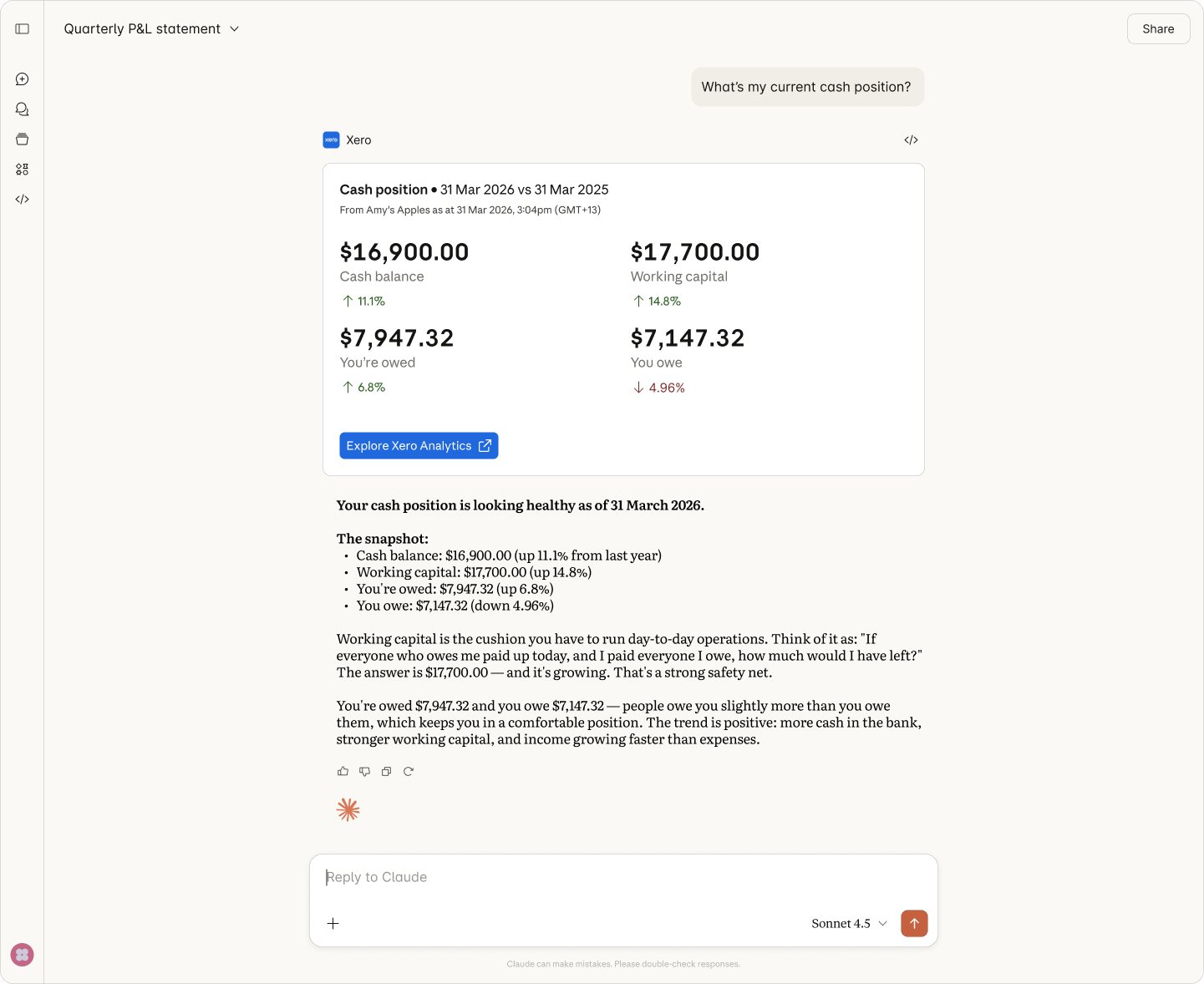Viewport: 1204px width, 984px height.
Task: Click the 11.1% cash balance change
Action: point(363,302)
